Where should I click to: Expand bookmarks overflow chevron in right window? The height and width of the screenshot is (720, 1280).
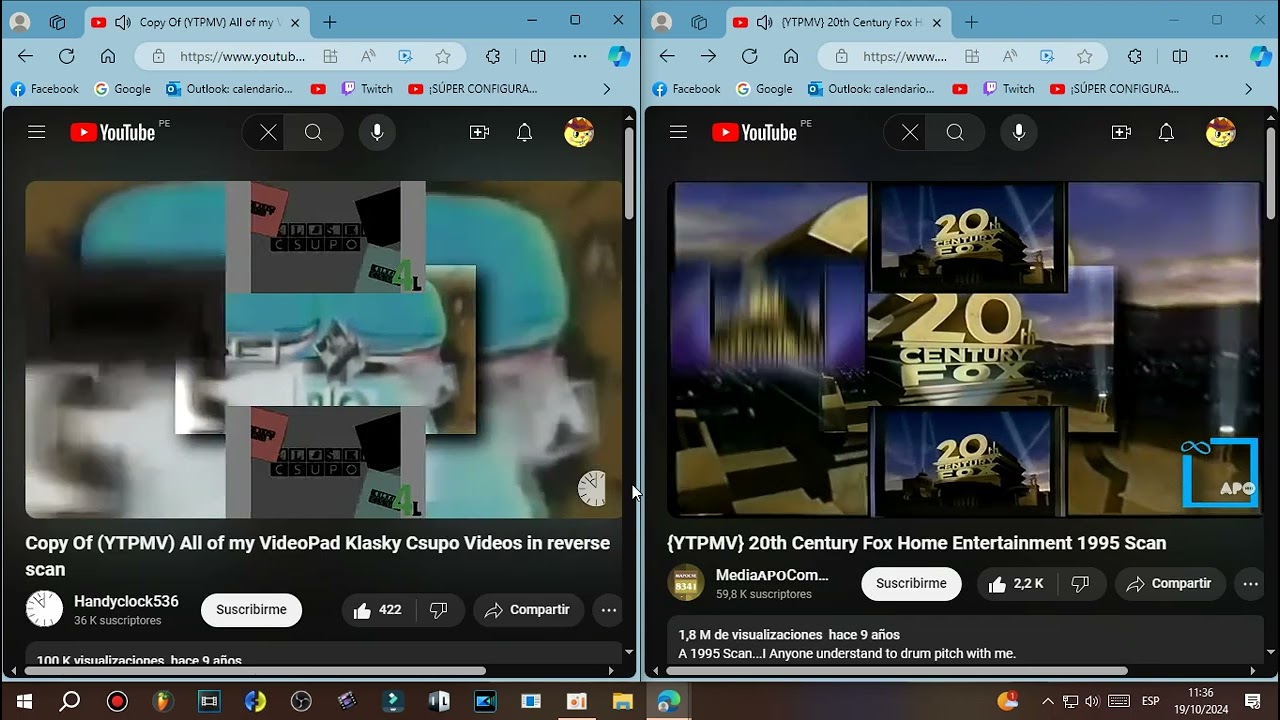pyautogui.click(x=1248, y=89)
